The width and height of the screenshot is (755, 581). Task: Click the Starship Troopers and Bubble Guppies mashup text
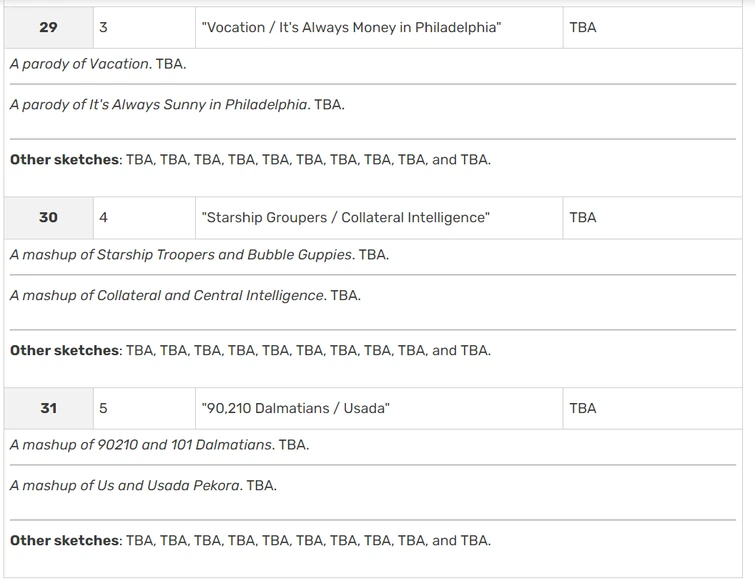pos(199,255)
